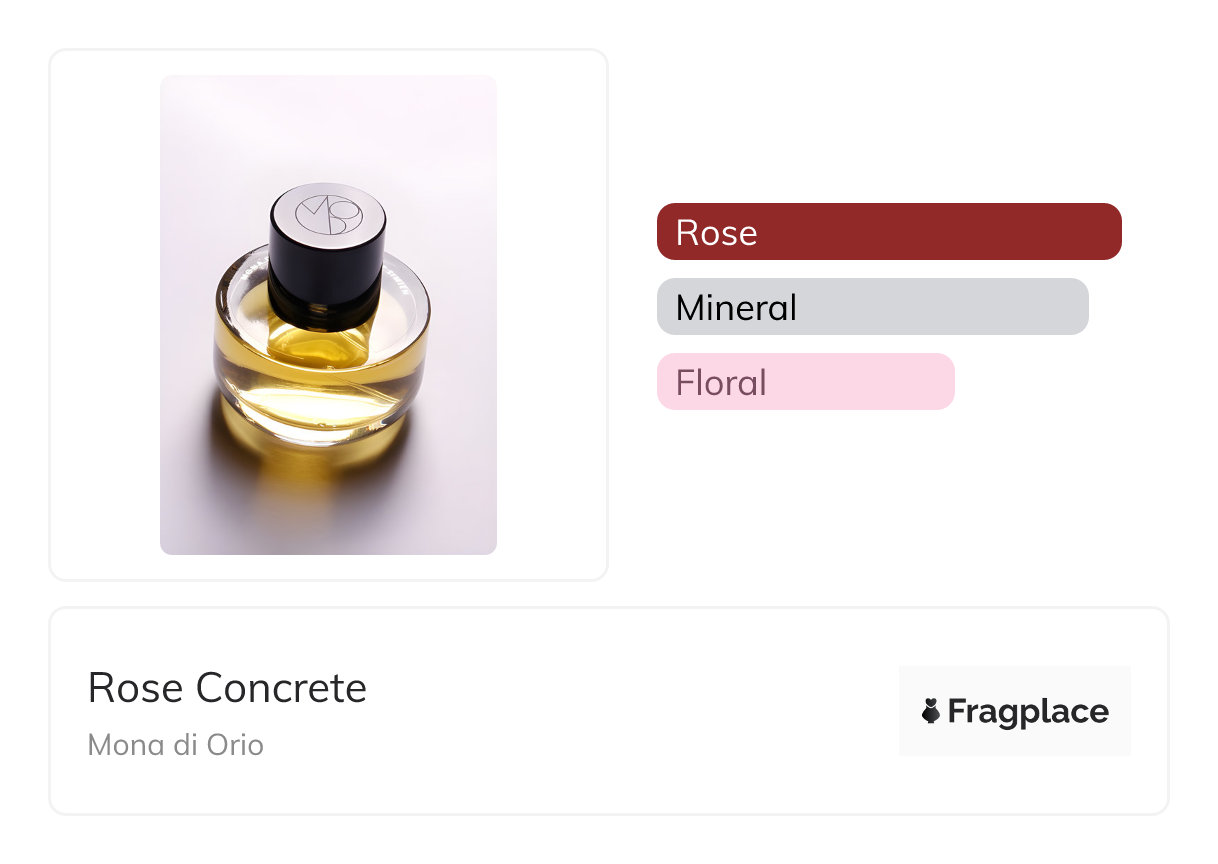The width and height of the screenshot is (1218, 864).
Task: Click the white margin left of the bottle photo
Action: 105,314
